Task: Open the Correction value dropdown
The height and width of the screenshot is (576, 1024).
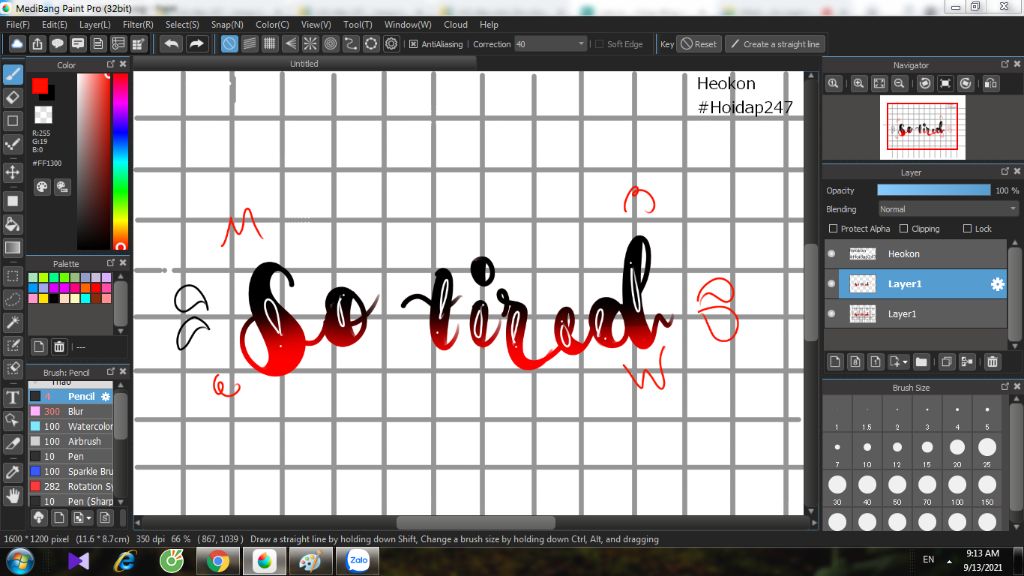Action: [x=581, y=44]
